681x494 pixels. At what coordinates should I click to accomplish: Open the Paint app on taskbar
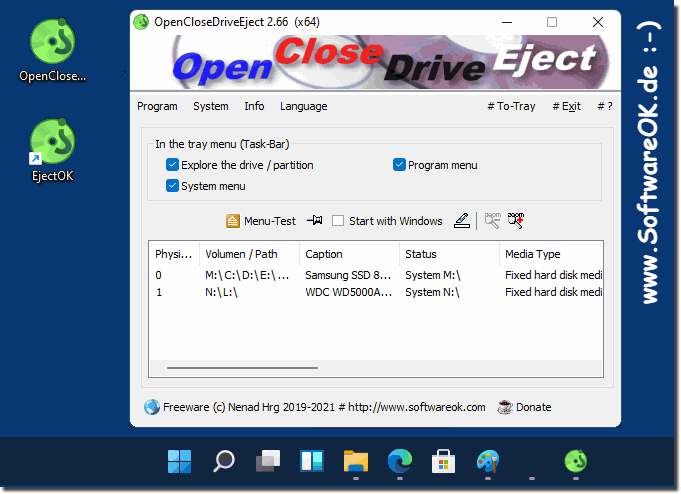[x=488, y=461]
